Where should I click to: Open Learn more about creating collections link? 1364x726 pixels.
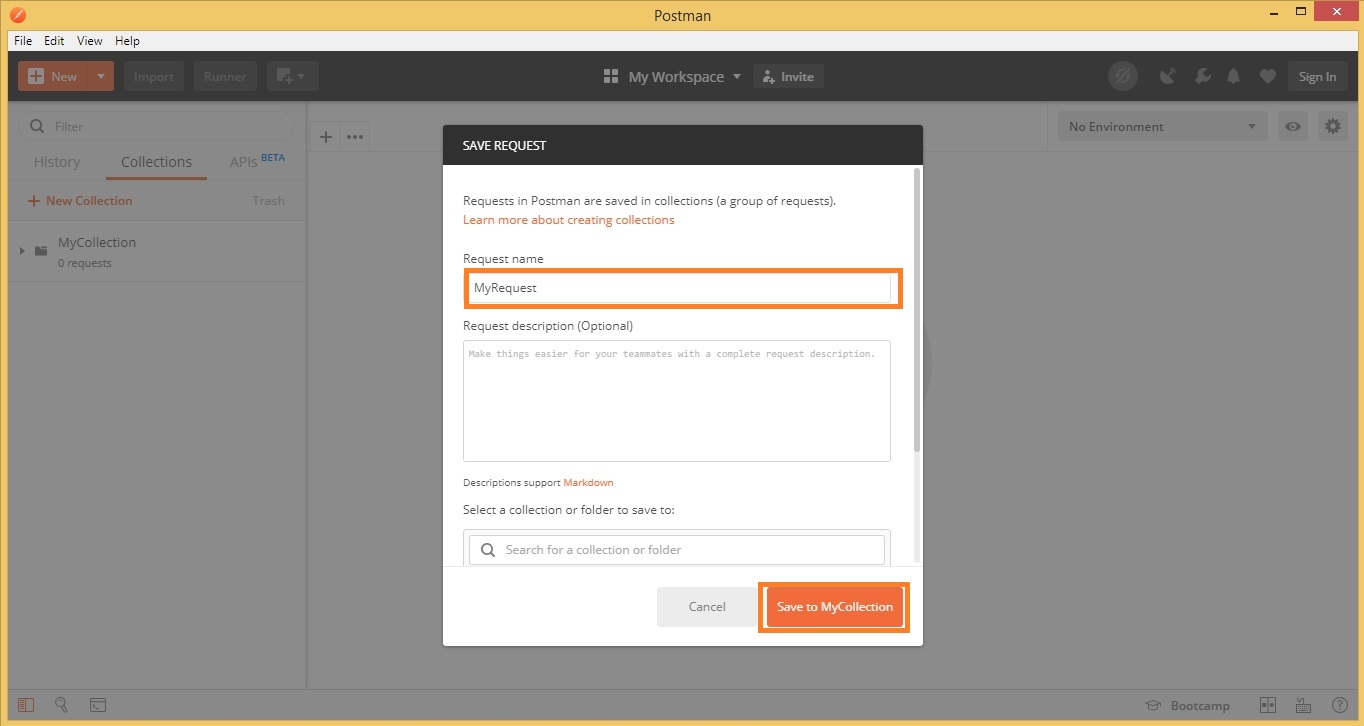(x=568, y=220)
